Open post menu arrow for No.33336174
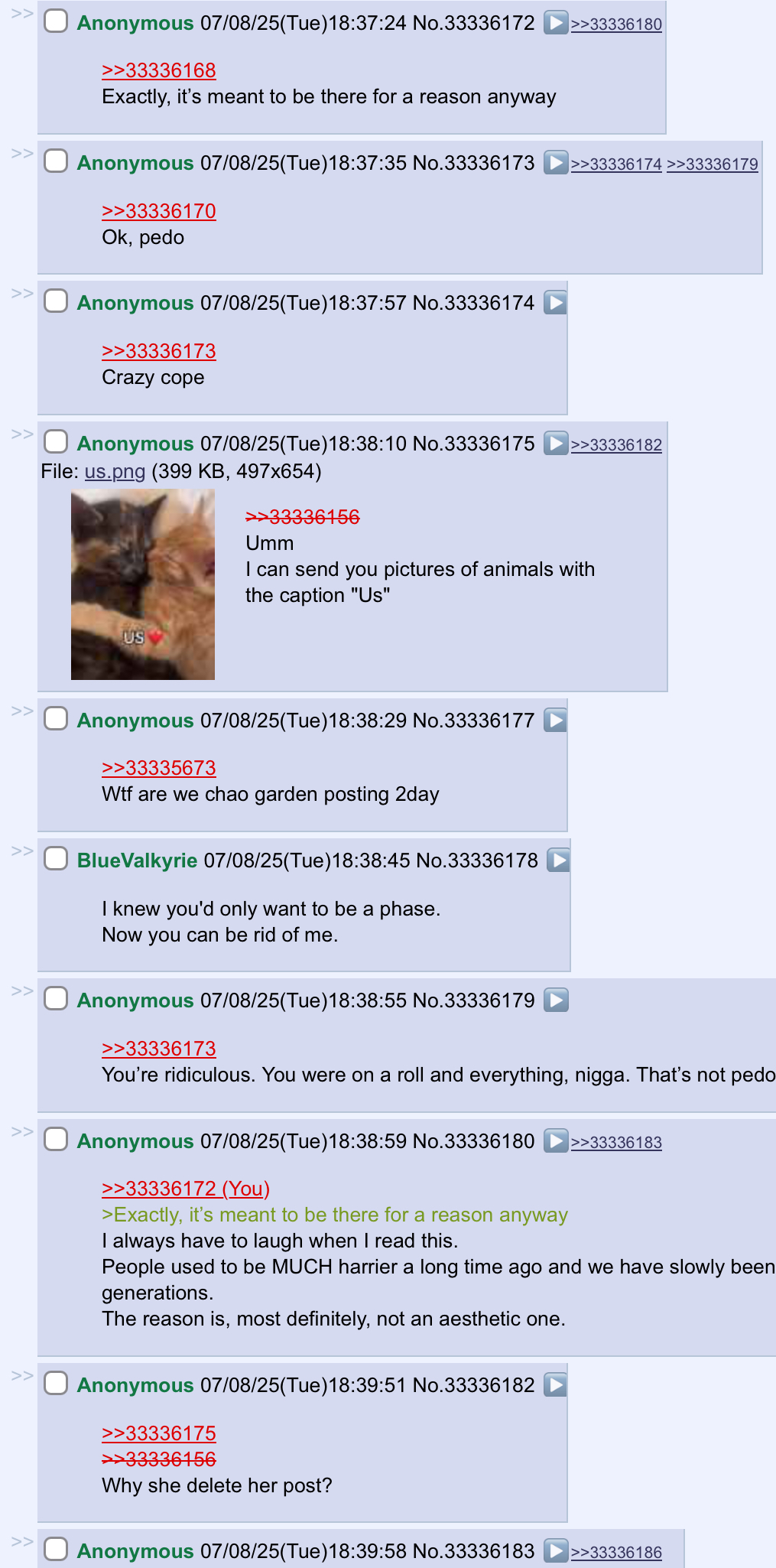Screen dimensions: 776x1568 (x=555, y=303)
